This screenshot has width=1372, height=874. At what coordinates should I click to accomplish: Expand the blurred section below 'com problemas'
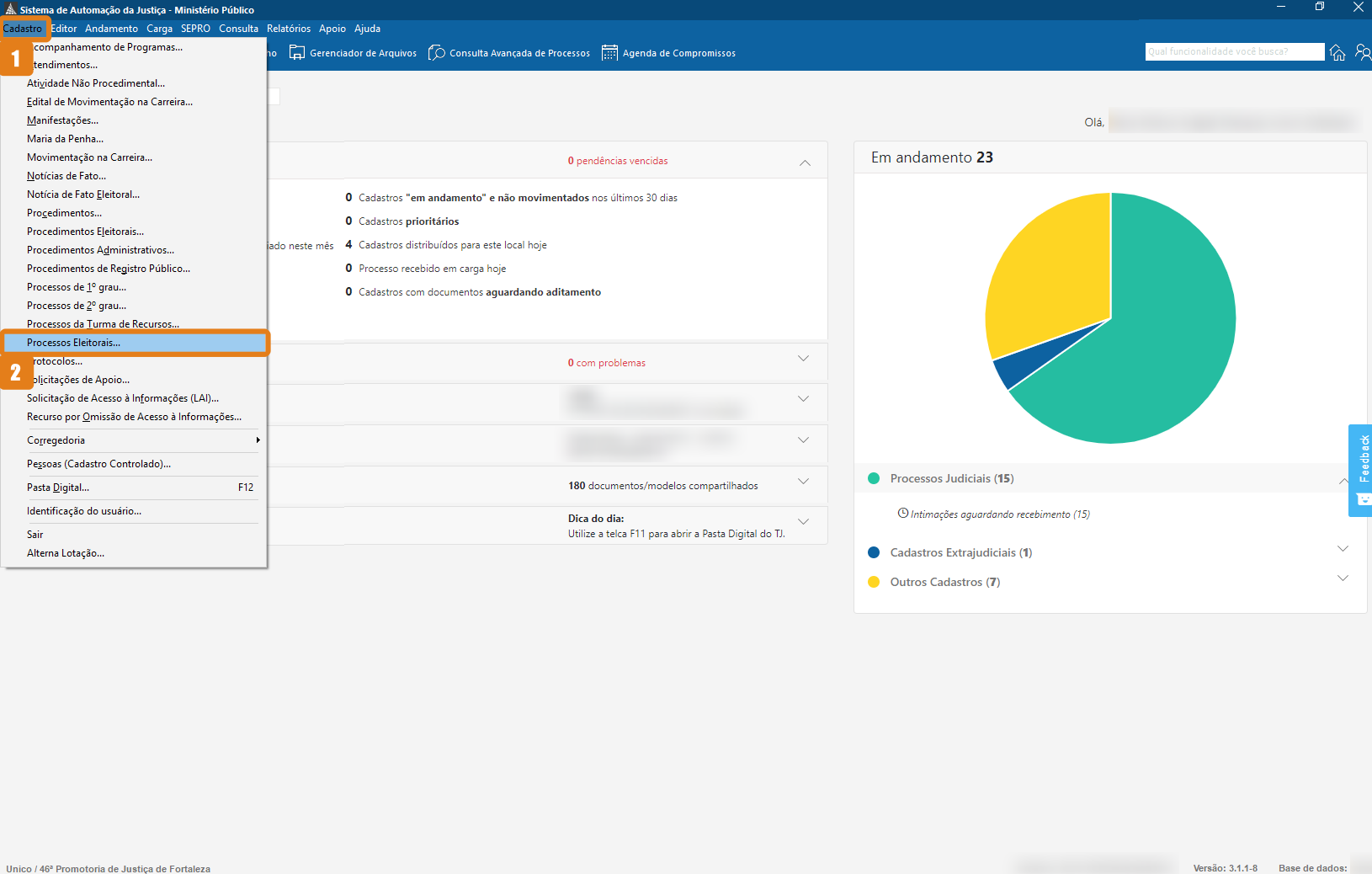click(x=803, y=399)
